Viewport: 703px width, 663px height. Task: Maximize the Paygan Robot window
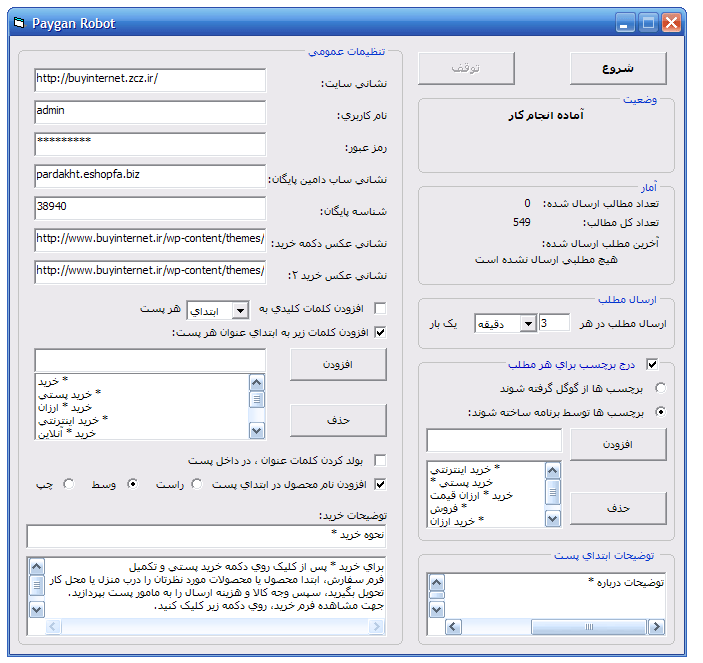[x=648, y=22]
